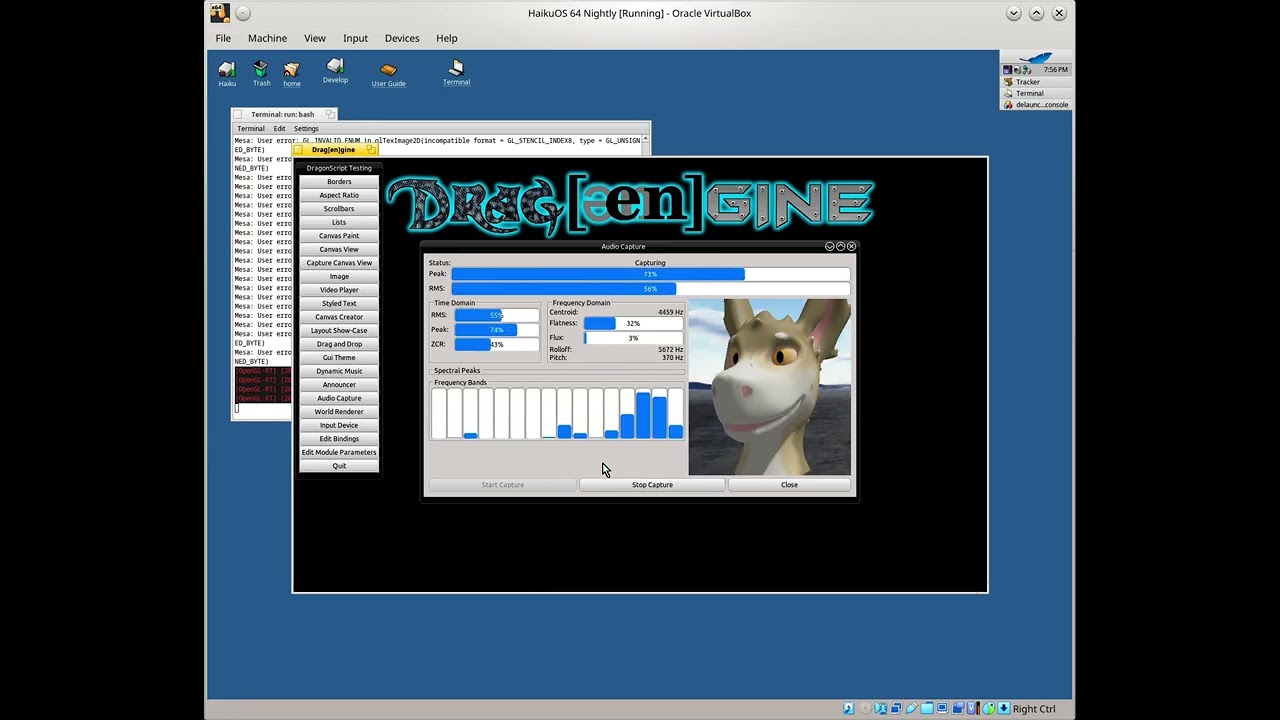Open the Input Device test
Viewport: 1280px width, 720px height.
[x=339, y=425]
